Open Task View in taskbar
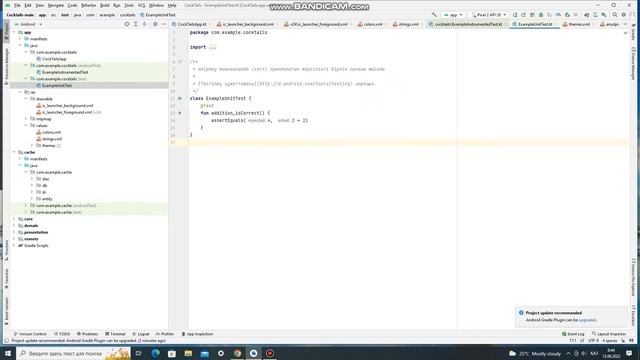Viewport: 640px width, 360px height. pyautogui.click(x=138, y=353)
